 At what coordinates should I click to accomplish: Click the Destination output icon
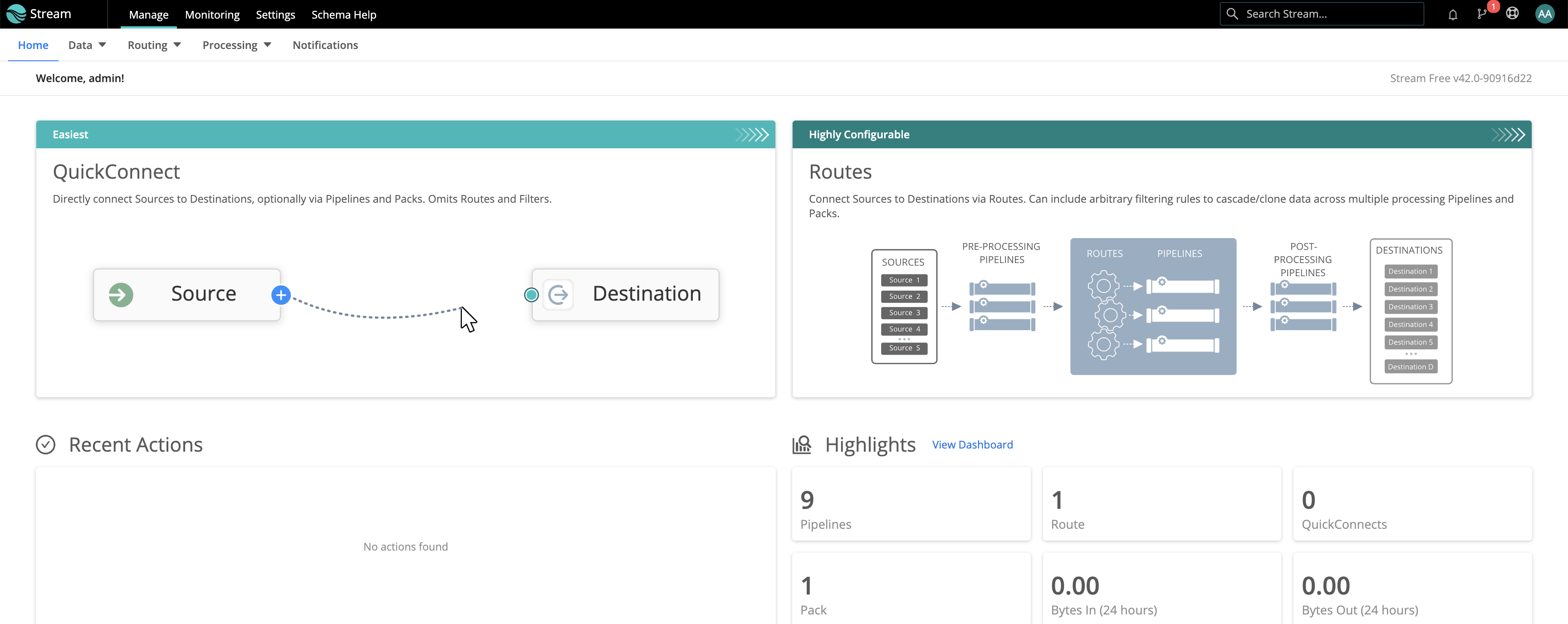[558, 294]
